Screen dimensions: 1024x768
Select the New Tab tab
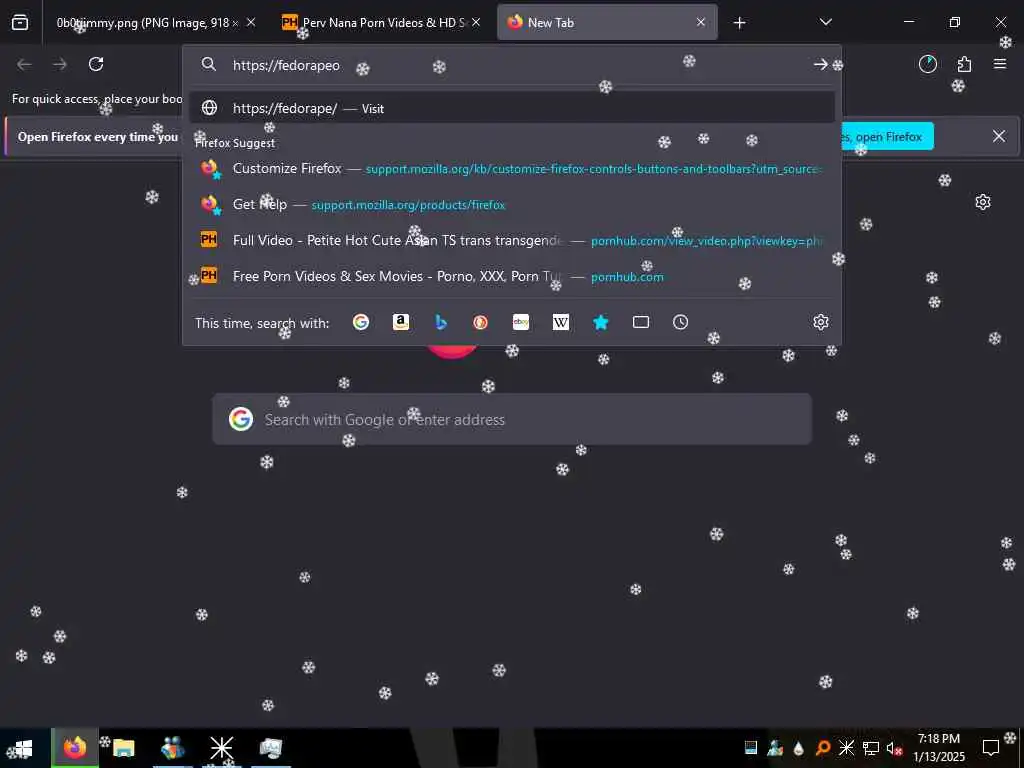click(x=607, y=22)
